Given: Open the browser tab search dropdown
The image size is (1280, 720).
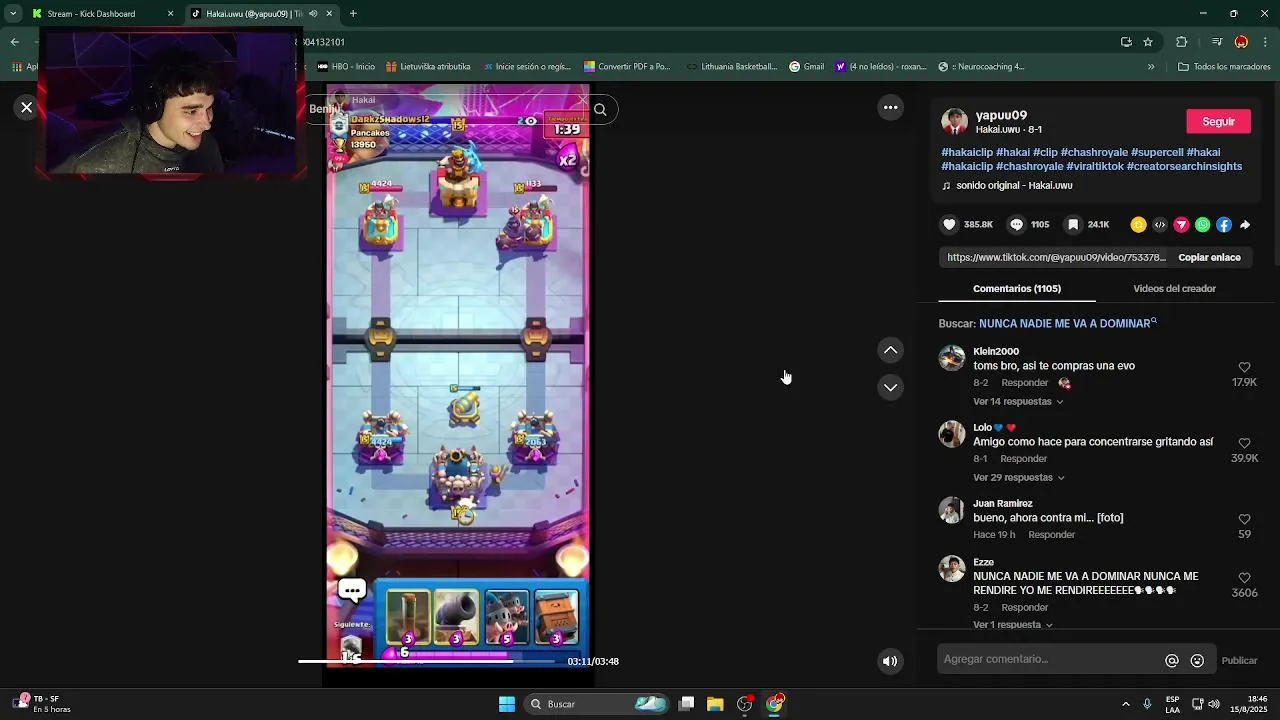Looking at the screenshot, I should (13, 14).
